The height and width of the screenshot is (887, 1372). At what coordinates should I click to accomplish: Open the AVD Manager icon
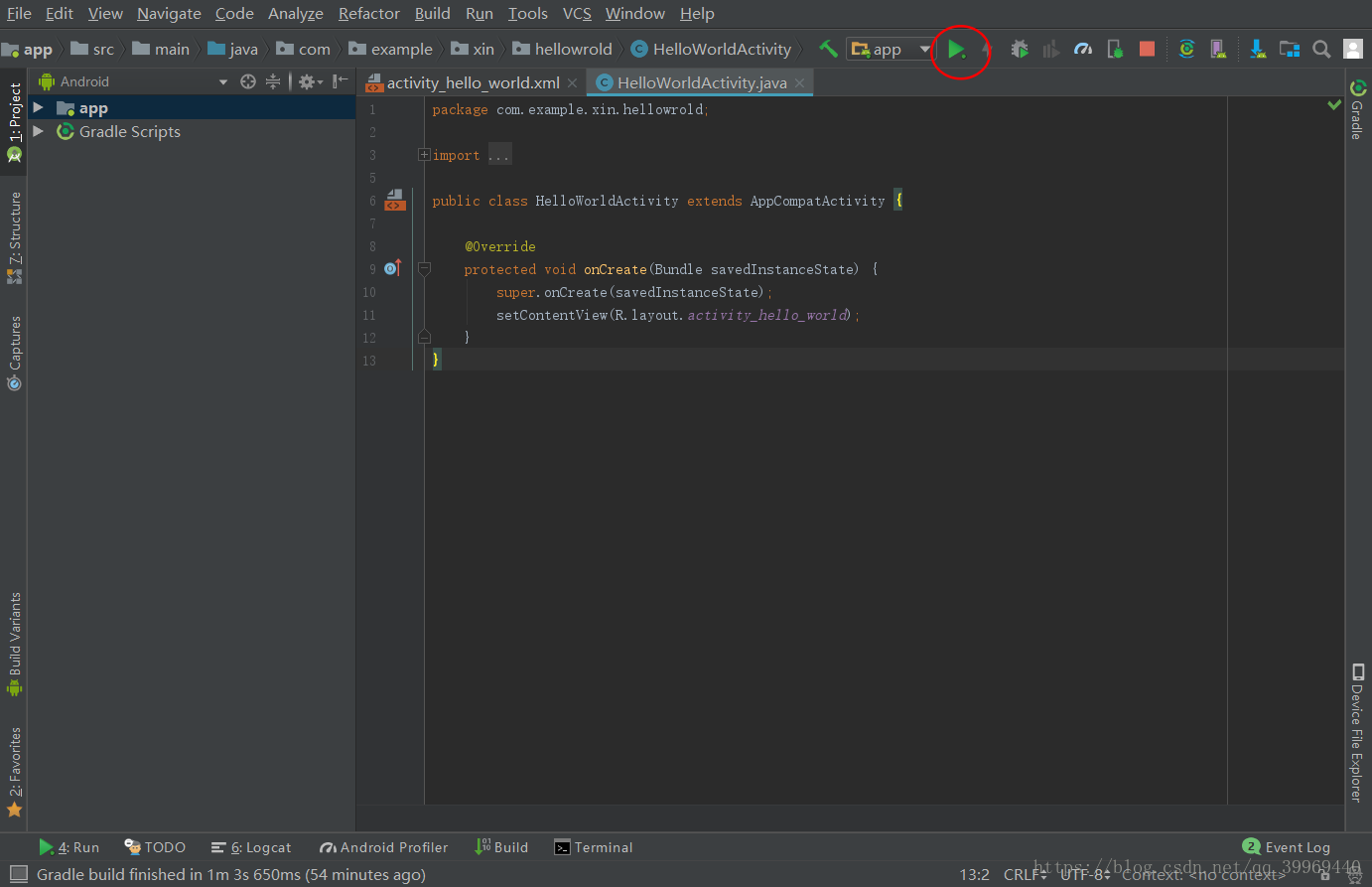pos(1218,49)
